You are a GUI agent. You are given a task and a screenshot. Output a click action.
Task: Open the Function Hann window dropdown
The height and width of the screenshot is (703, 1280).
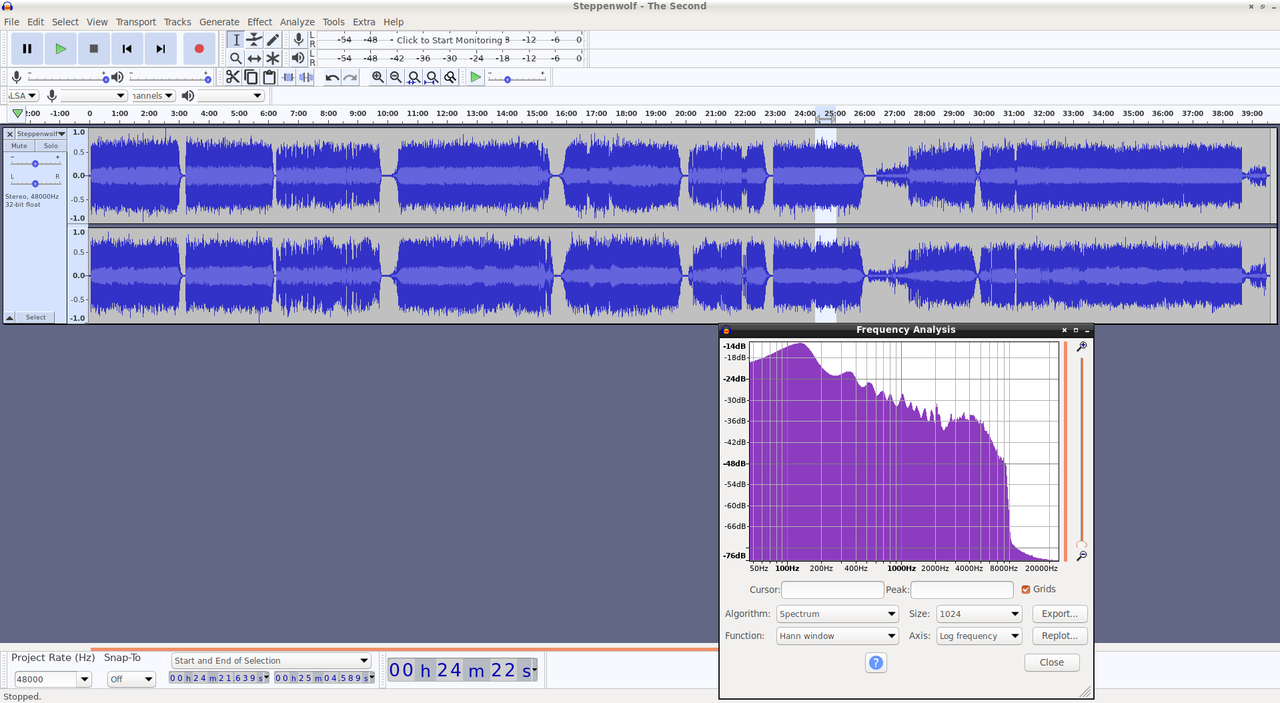click(838, 636)
